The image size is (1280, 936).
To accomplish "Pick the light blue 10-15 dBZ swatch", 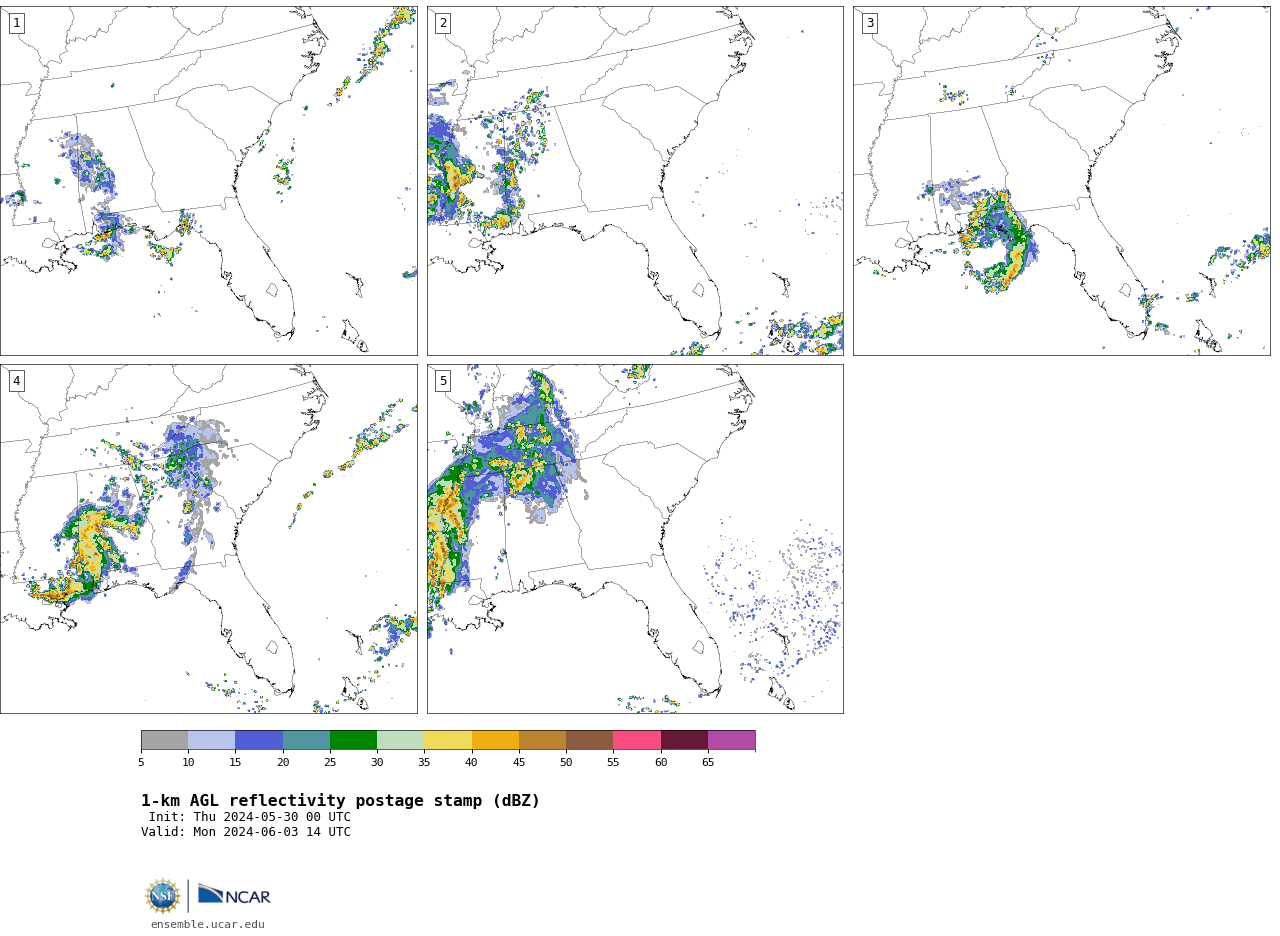I will point(211,740).
